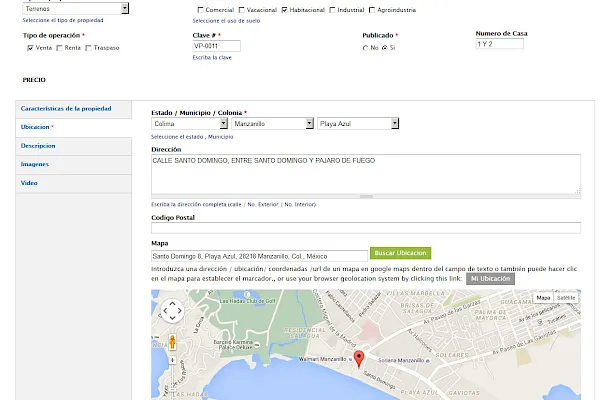Open the Colima state dropdown

189,123
